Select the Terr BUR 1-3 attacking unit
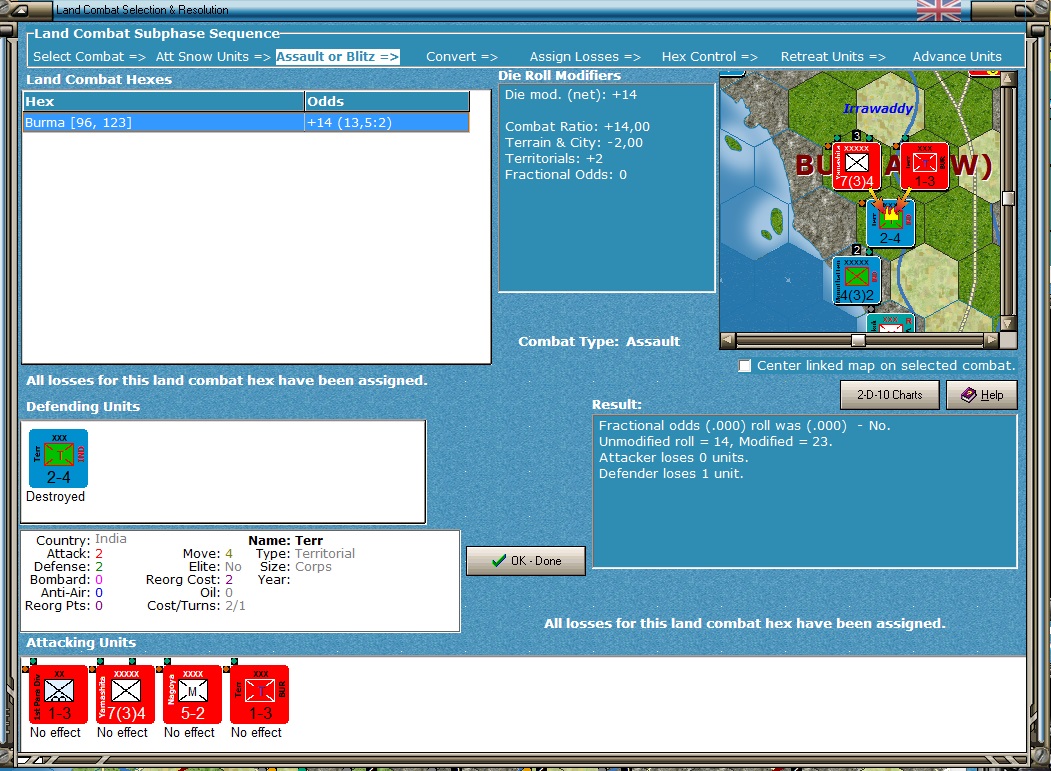The height and width of the screenshot is (771, 1051). tap(259, 695)
